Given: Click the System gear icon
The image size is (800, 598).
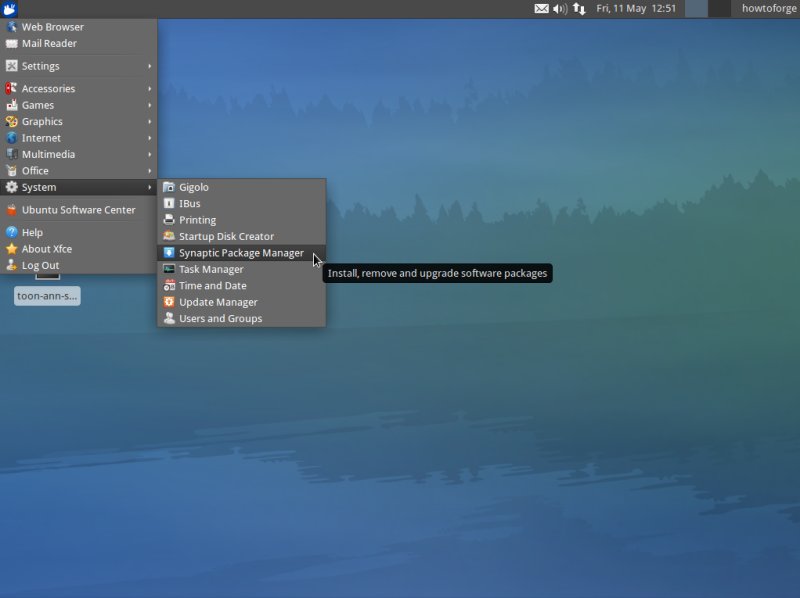Looking at the screenshot, I should (11, 187).
